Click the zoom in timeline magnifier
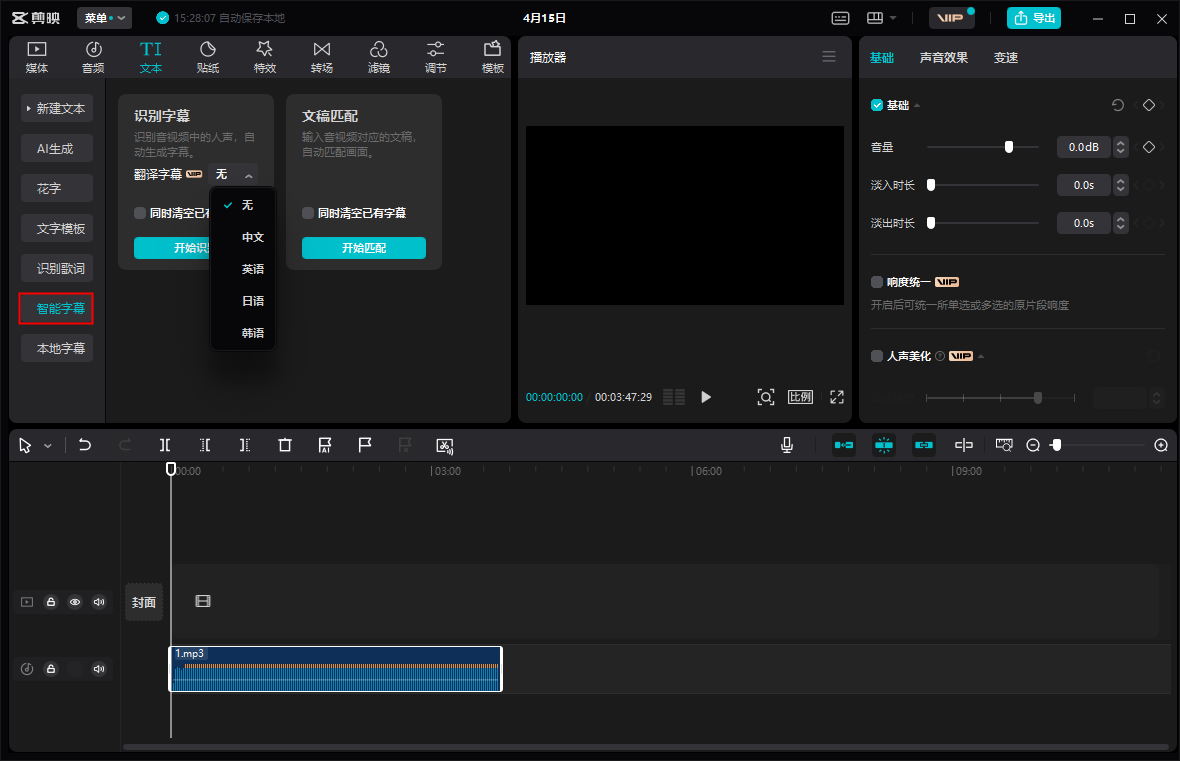This screenshot has width=1180, height=761. click(1161, 446)
